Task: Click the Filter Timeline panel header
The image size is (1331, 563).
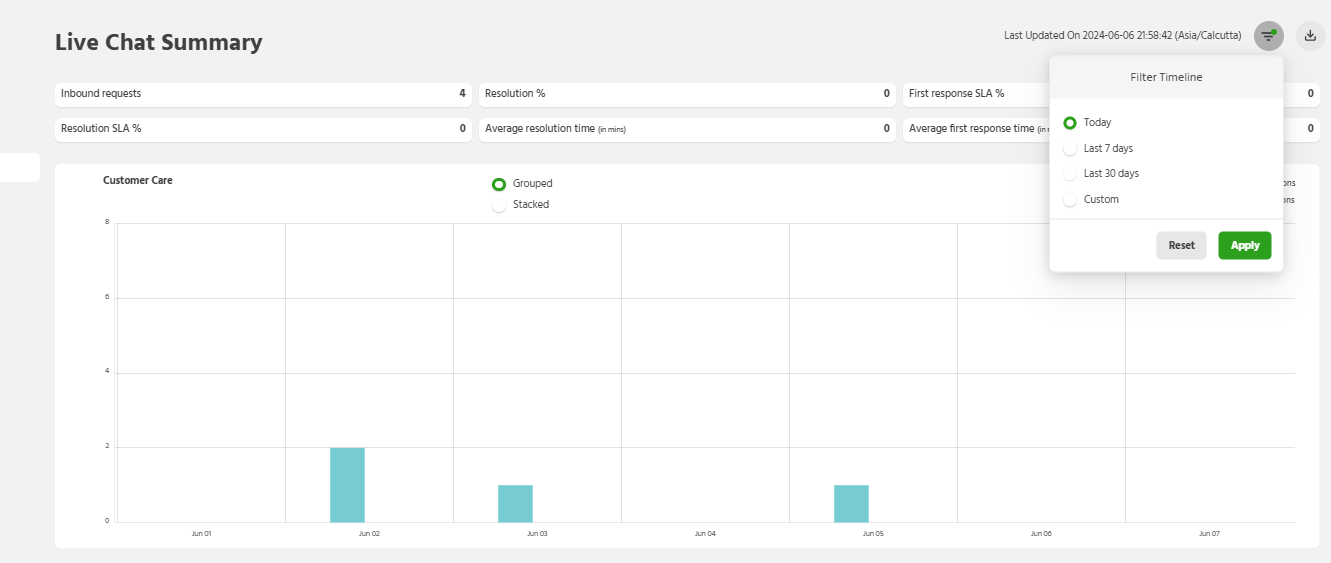Action: click(1166, 77)
